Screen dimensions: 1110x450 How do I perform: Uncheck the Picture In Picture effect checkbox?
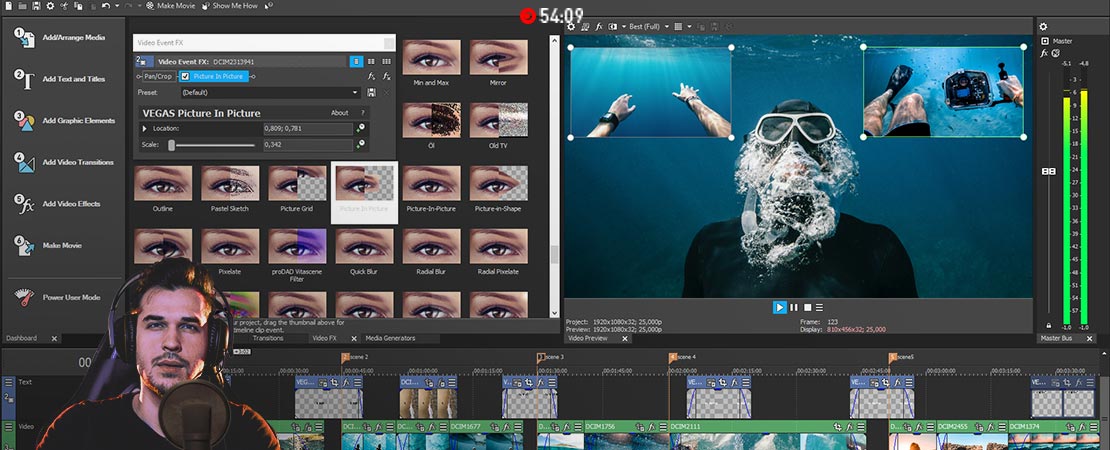click(x=185, y=76)
